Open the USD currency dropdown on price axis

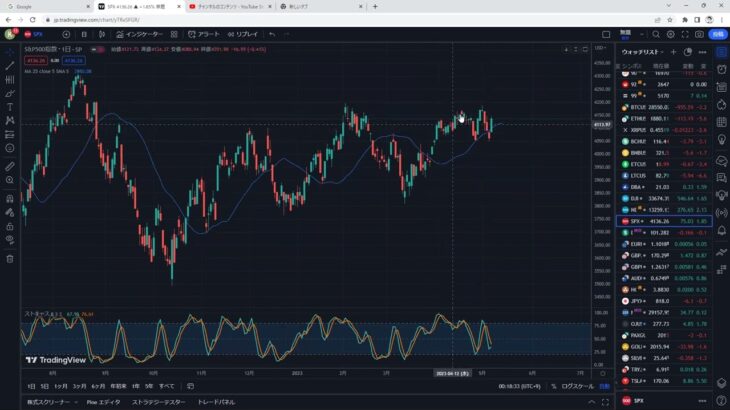[601, 48]
